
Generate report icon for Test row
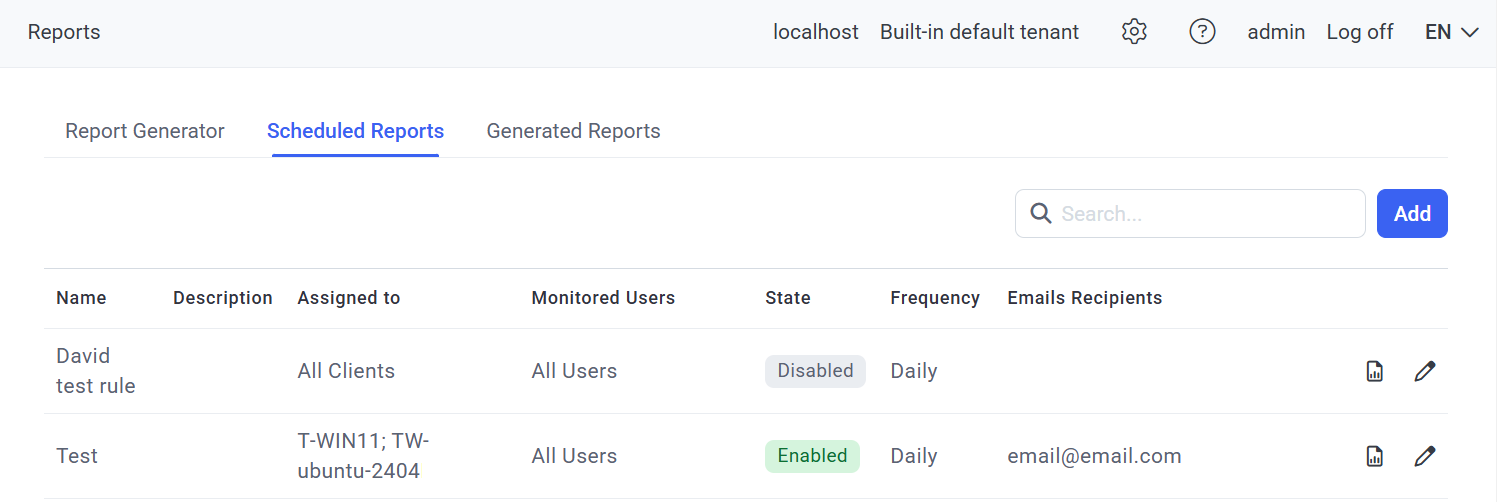click(x=1375, y=457)
